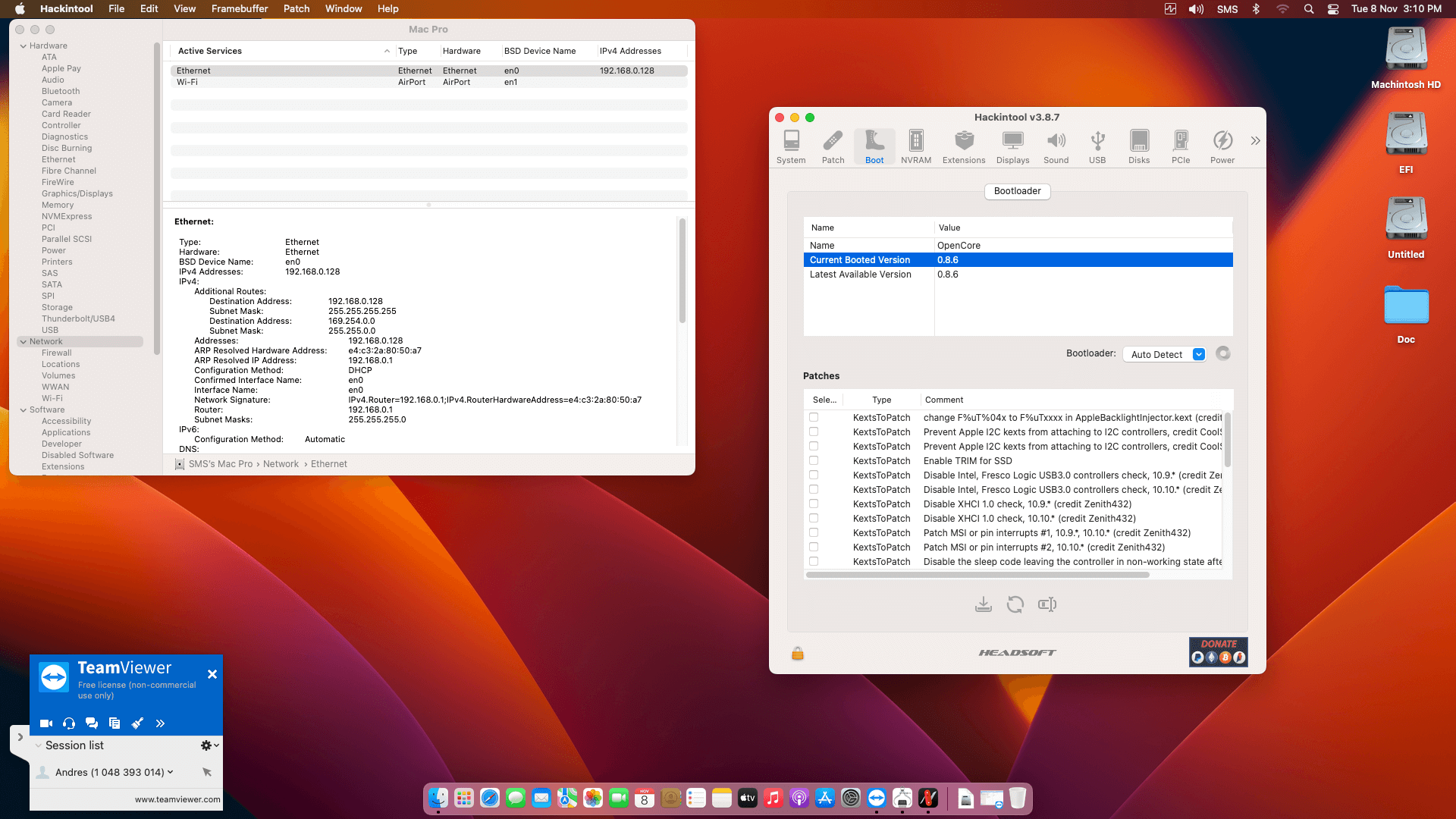This screenshot has width=1456, height=819.
Task: Go to the USB section in Hackintool
Action: pyautogui.click(x=1097, y=146)
